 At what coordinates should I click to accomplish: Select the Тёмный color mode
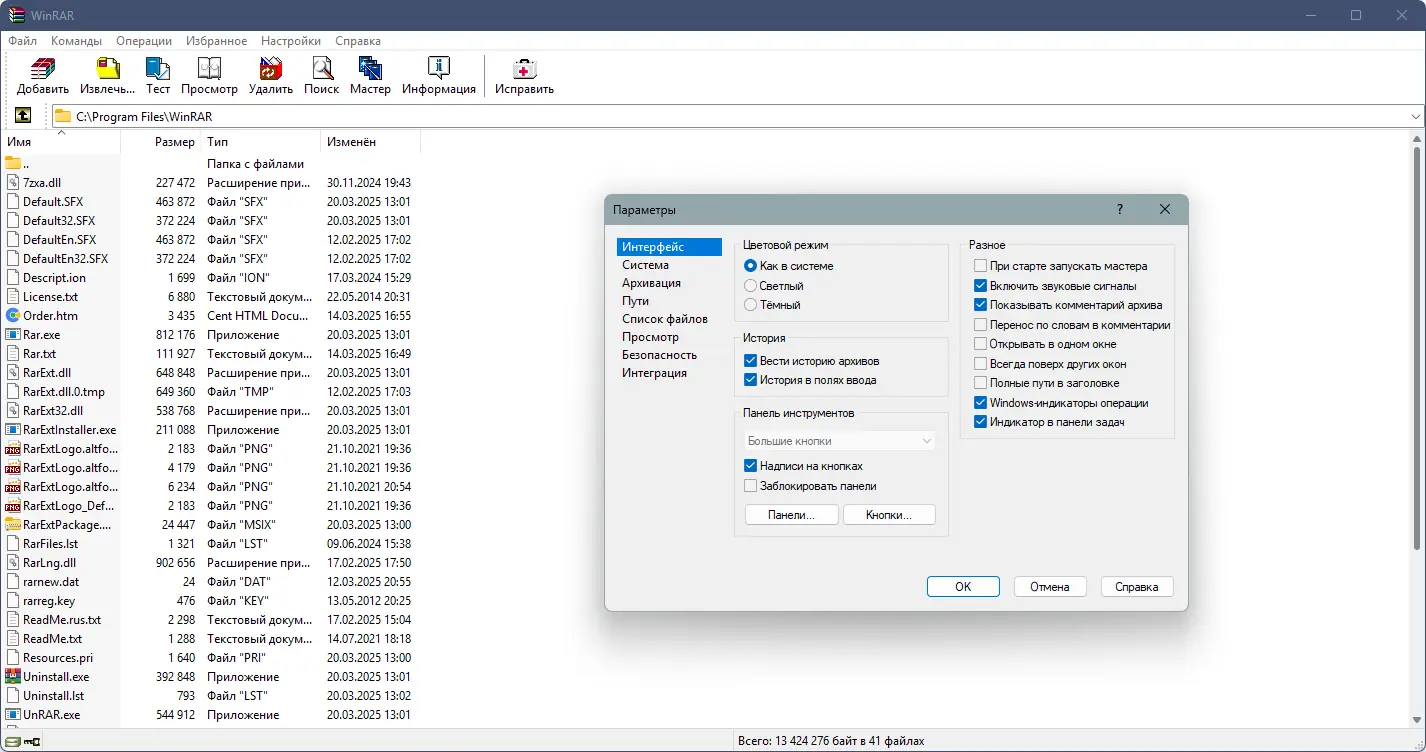click(750, 304)
